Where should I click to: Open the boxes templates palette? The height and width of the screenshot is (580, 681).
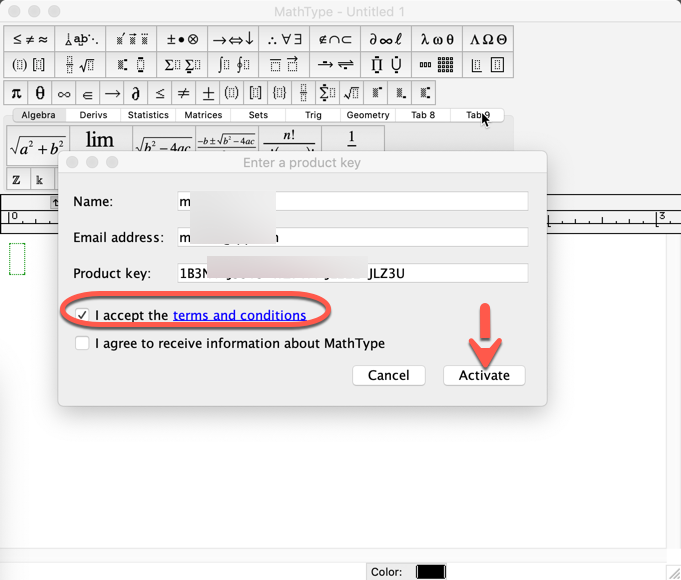[x=488, y=65]
